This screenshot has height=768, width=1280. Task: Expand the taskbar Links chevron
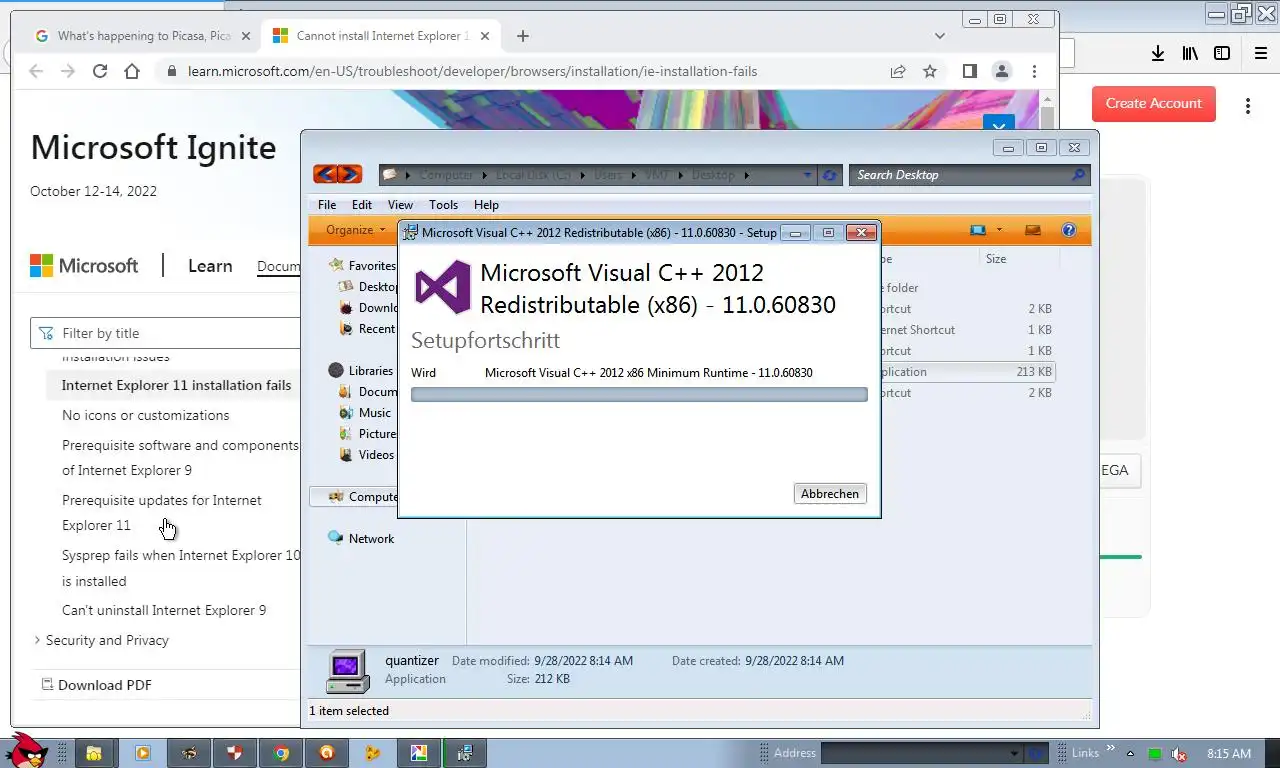pyautogui.click(x=1109, y=750)
